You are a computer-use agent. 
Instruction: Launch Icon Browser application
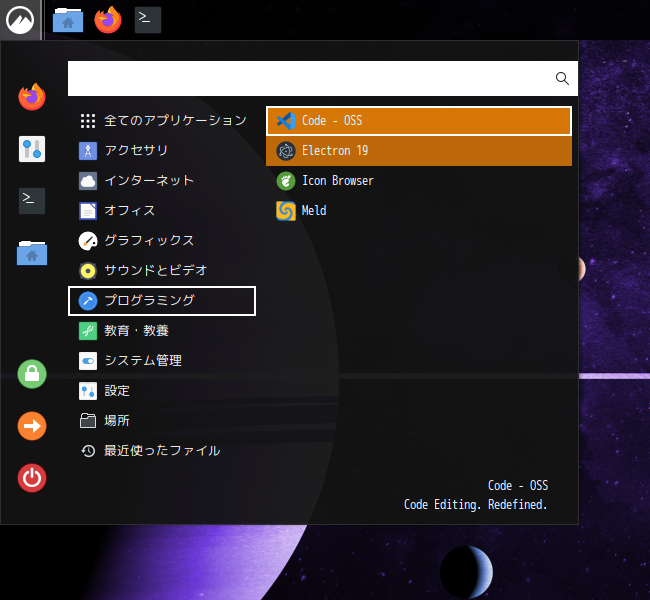pos(419,181)
